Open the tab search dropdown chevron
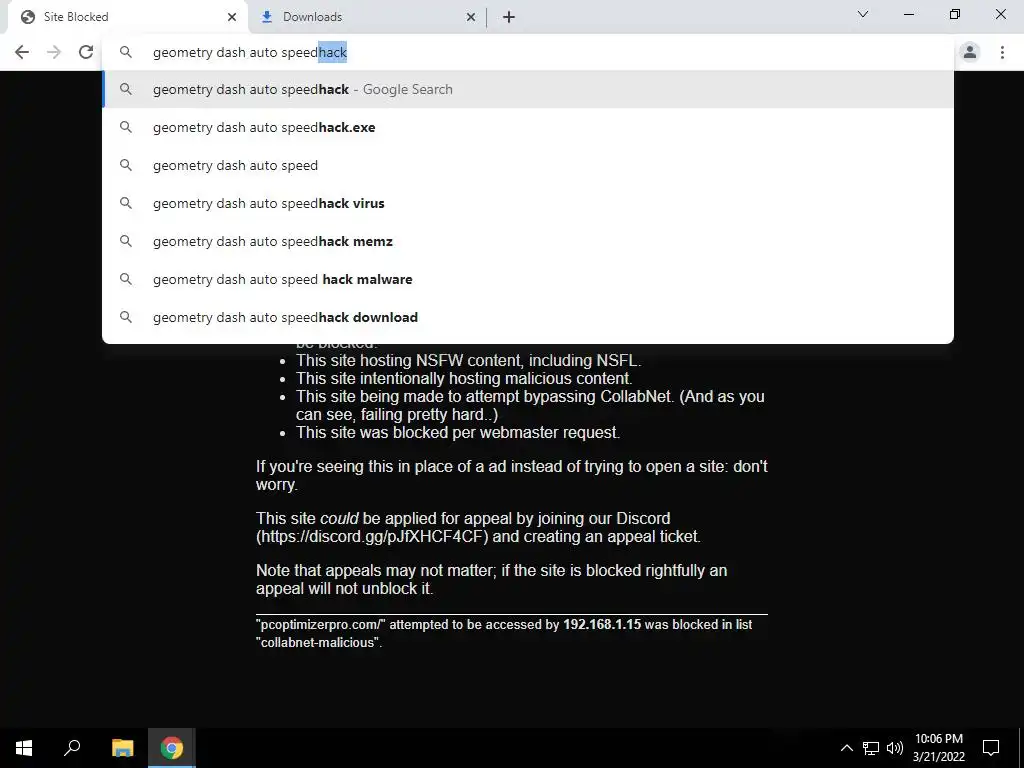This screenshot has width=1024, height=768. coord(863,14)
